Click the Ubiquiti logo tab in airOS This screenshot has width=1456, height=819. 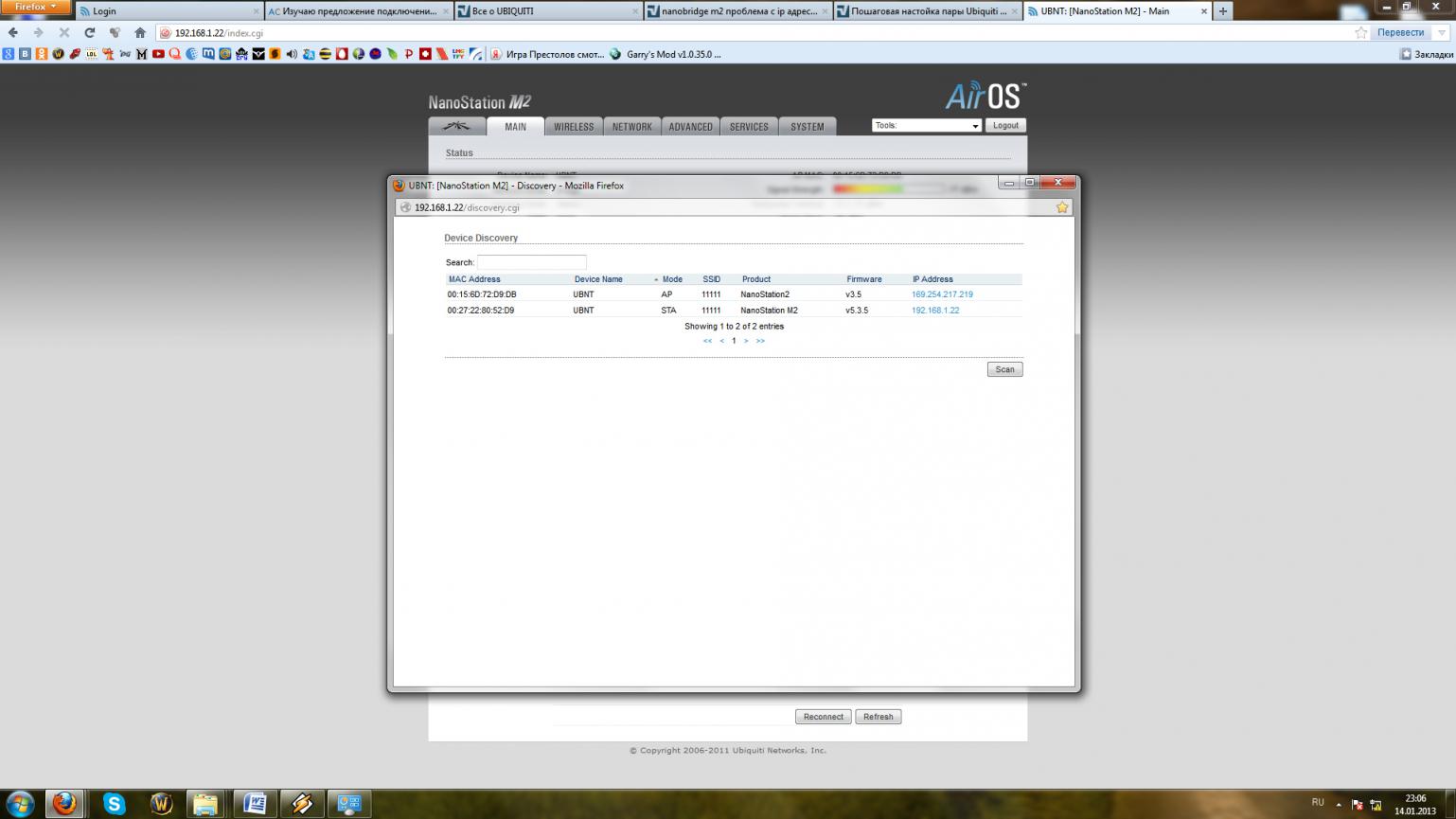point(457,126)
